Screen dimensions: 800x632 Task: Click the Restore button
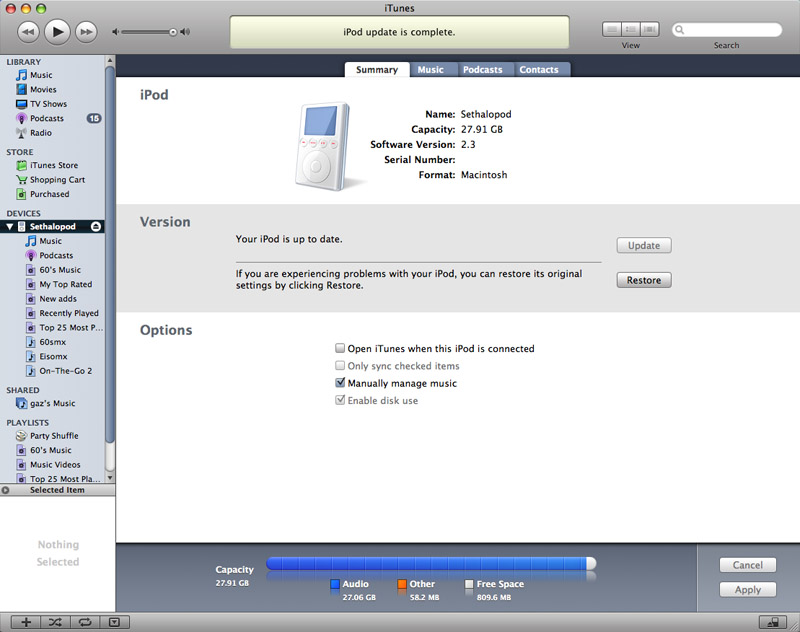coord(644,280)
